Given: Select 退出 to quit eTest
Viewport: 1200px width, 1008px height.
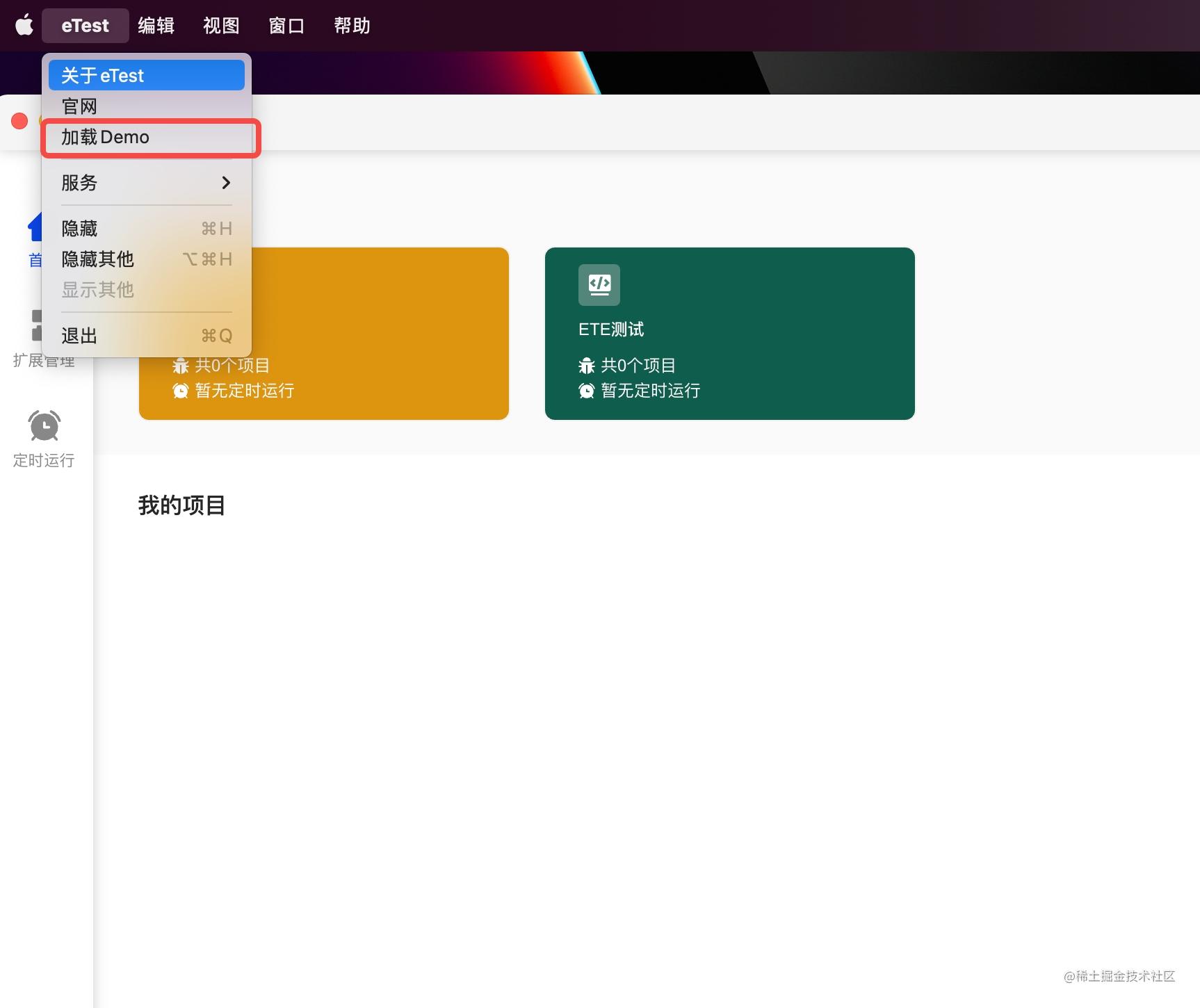Looking at the screenshot, I should click(147, 336).
